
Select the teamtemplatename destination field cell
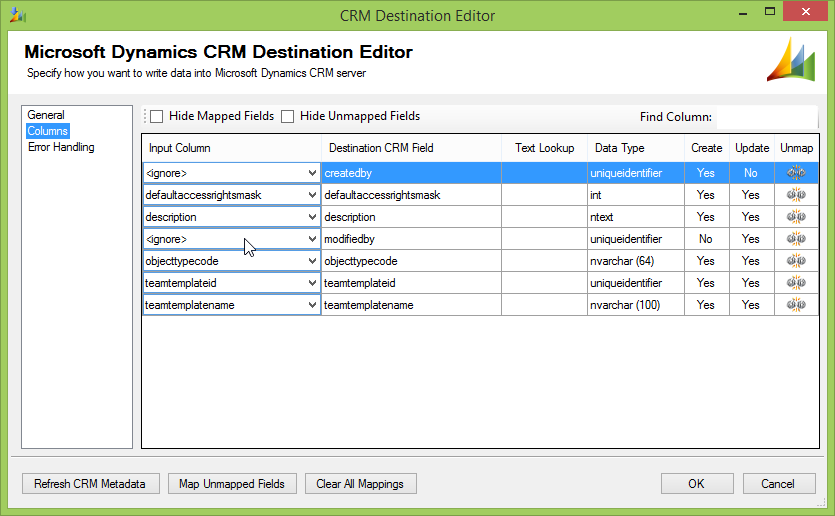coord(412,305)
